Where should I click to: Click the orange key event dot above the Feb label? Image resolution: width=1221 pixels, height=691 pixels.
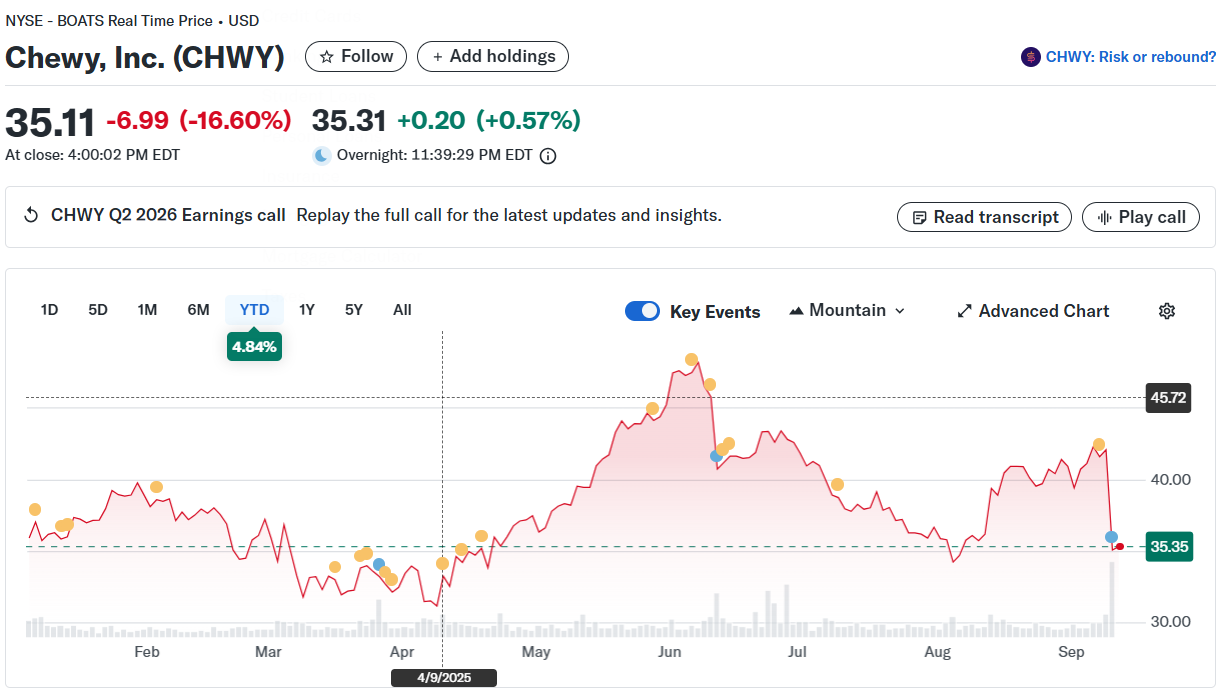(156, 487)
